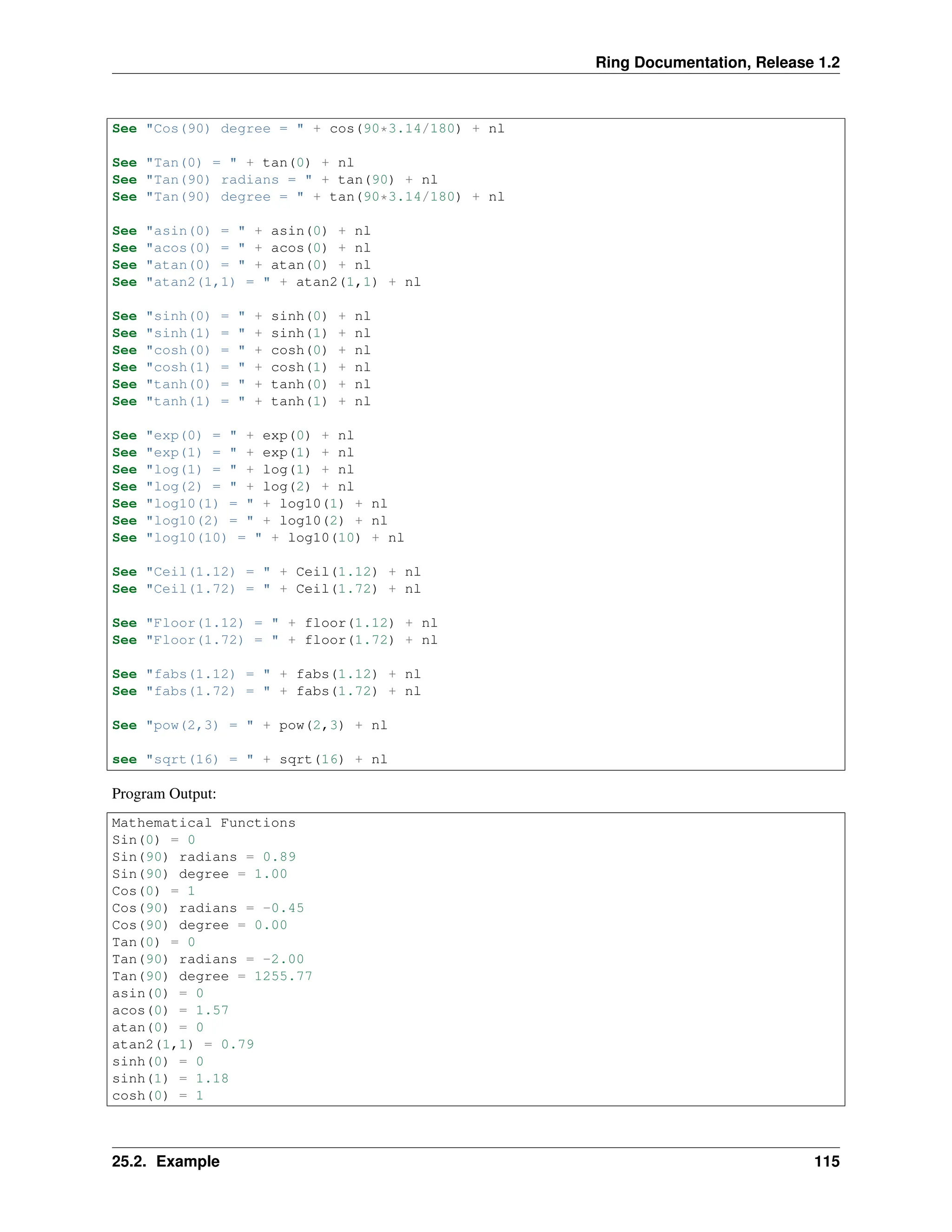952x1232 pixels.
Task: Click the 'Ring Documentation, Release 1.2' header
Action: click(x=717, y=62)
